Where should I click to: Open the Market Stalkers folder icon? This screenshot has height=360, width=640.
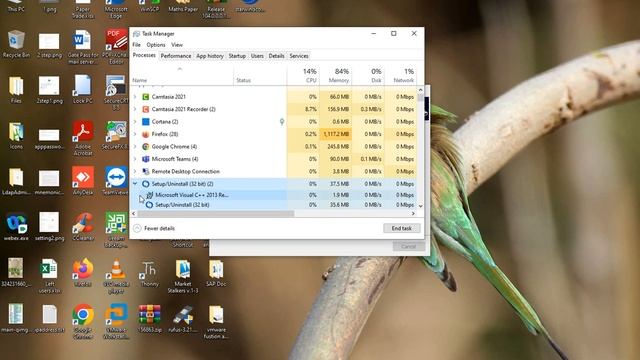(x=182, y=269)
